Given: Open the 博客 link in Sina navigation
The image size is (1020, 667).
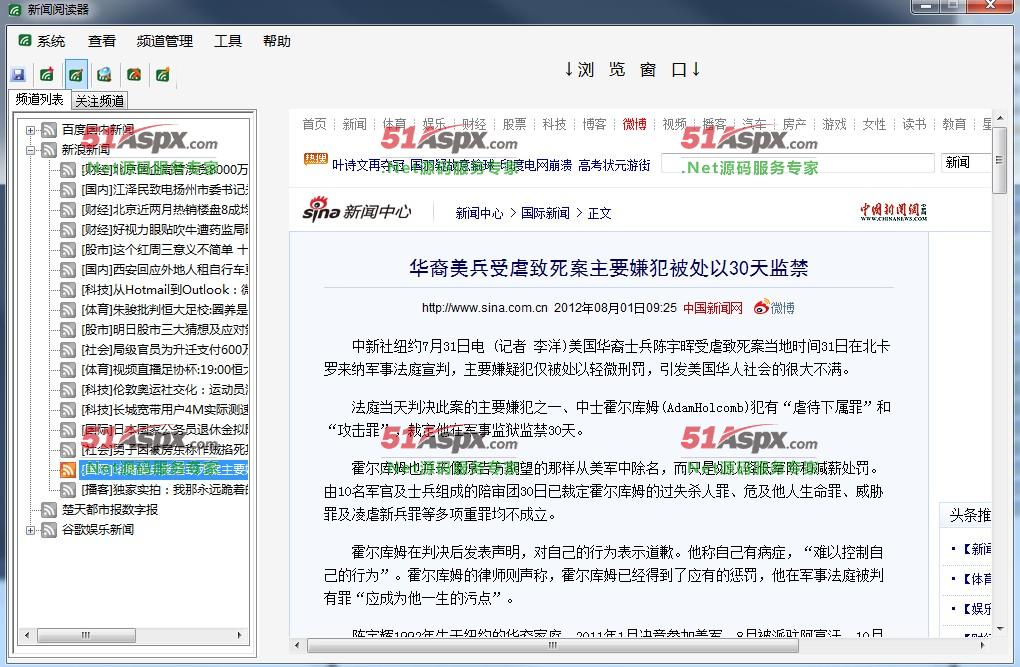Looking at the screenshot, I should coord(594,124).
